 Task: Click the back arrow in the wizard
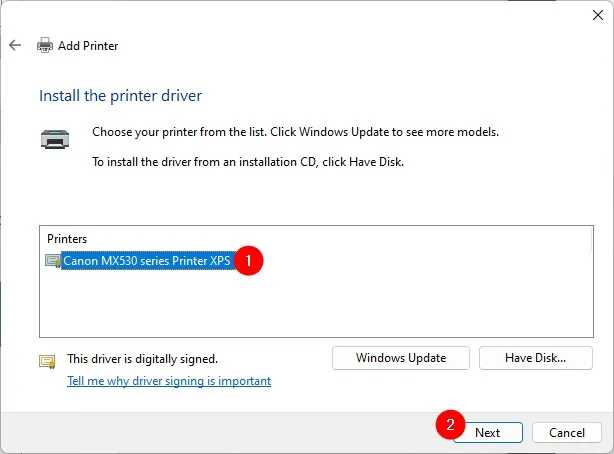coord(15,45)
